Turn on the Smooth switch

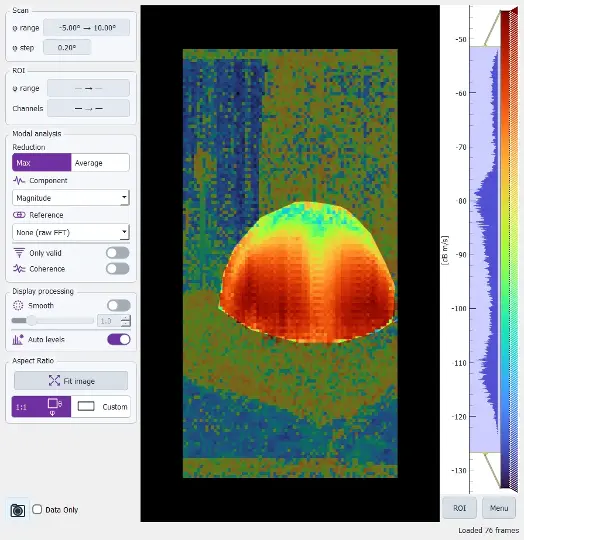(x=119, y=305)
